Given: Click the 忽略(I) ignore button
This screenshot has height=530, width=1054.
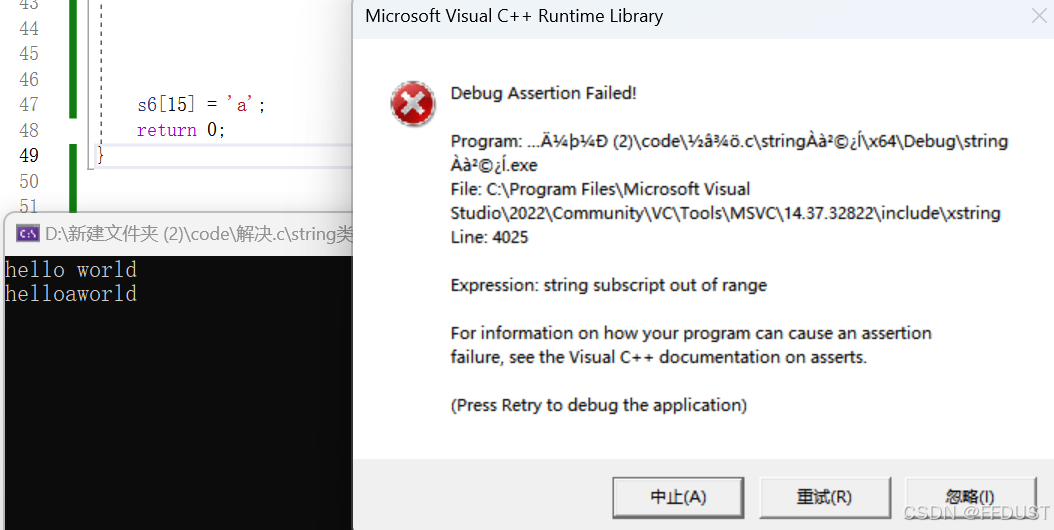Looking at the screenshot, I should coord(970,497).
